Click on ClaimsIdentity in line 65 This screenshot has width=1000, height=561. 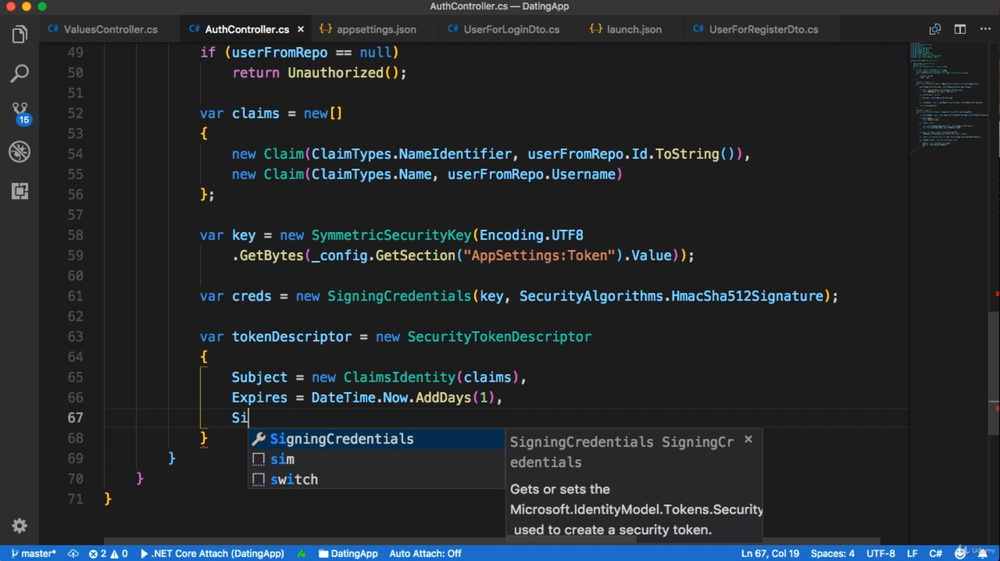click(400, 377)
